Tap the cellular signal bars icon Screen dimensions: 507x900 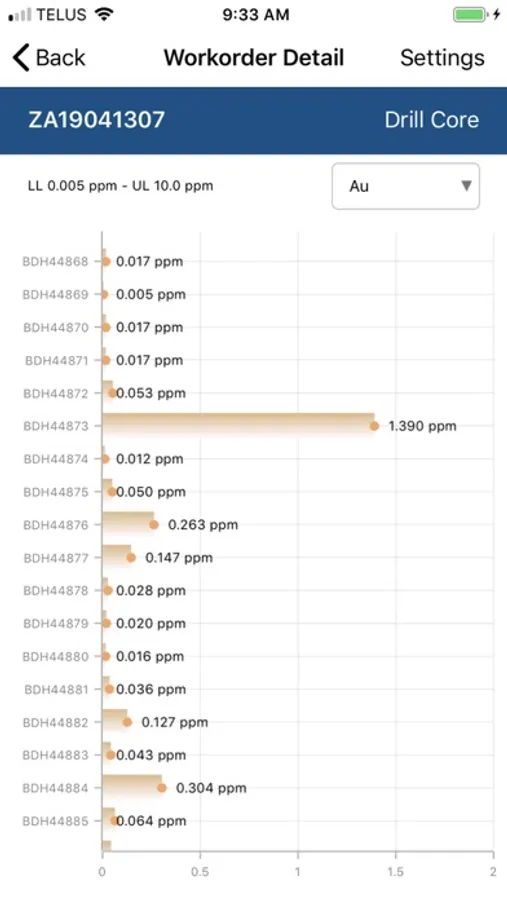pos(20,15)
